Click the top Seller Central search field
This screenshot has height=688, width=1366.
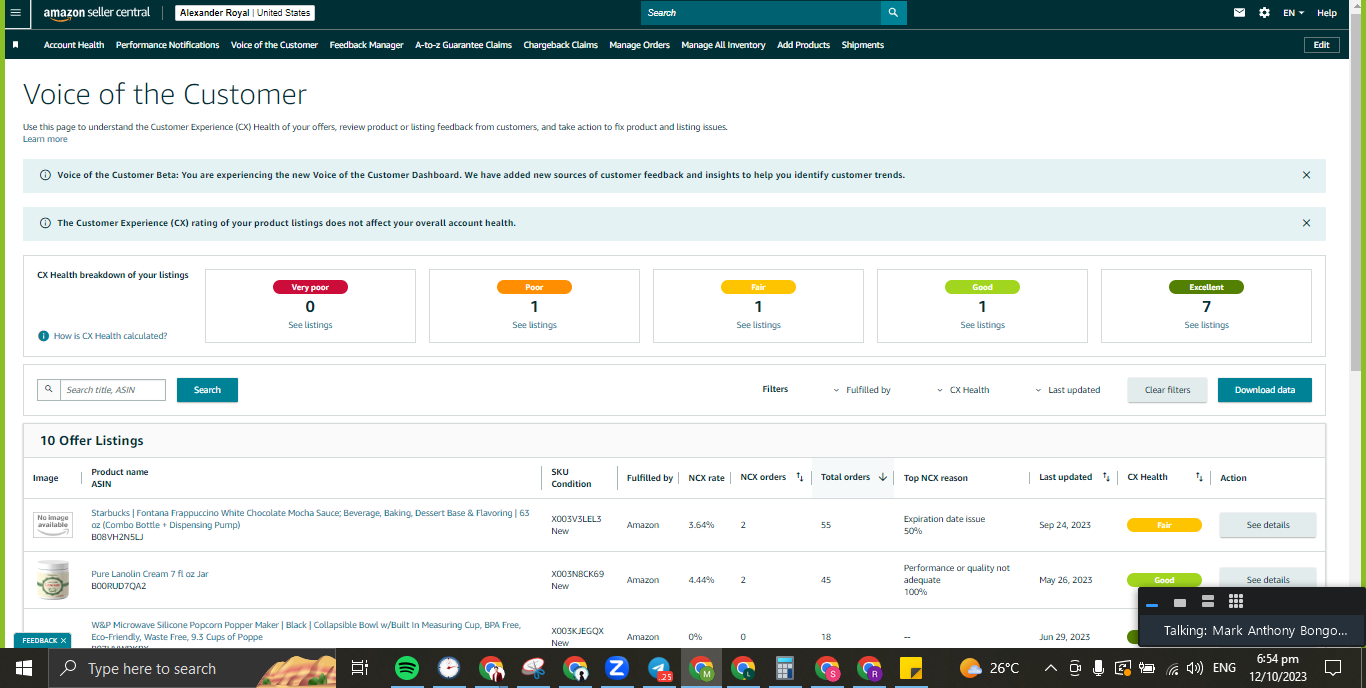click(761, 13)
